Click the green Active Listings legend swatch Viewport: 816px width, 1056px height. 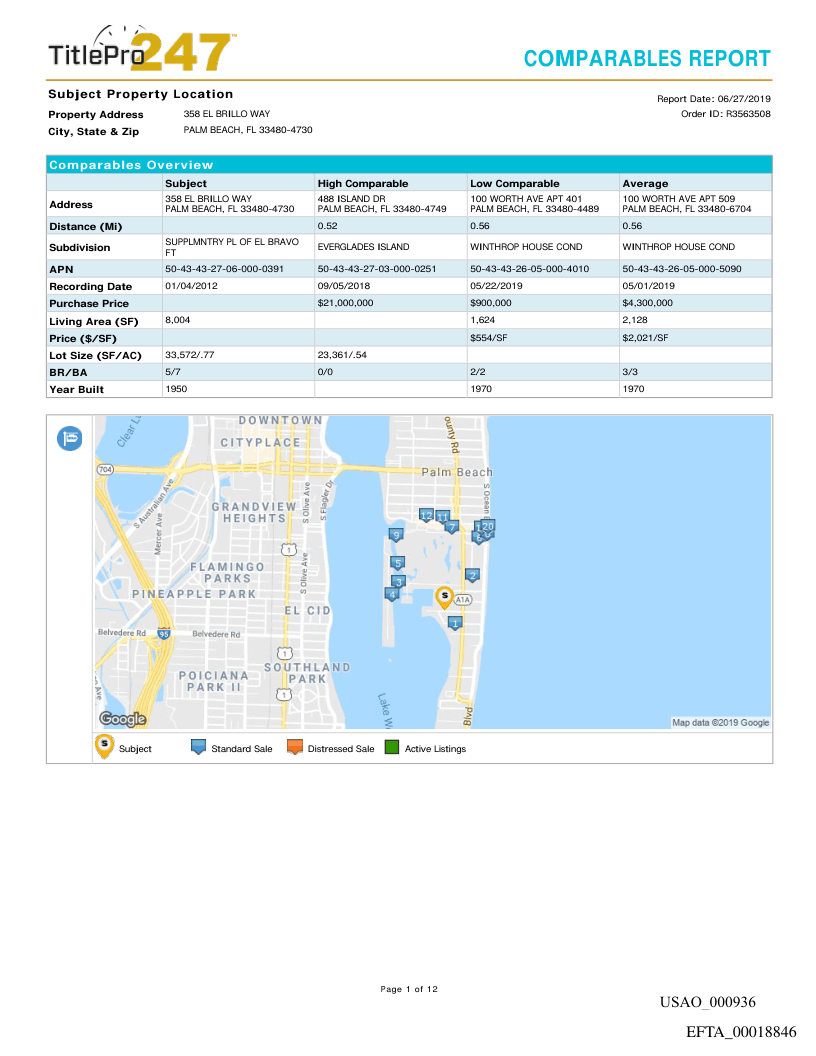[392, 748]
